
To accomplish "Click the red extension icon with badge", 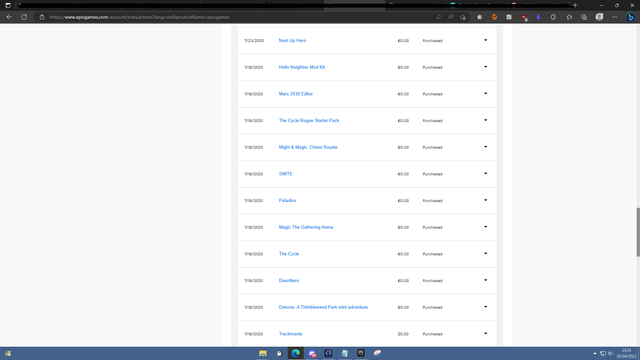I will [524, 17].
